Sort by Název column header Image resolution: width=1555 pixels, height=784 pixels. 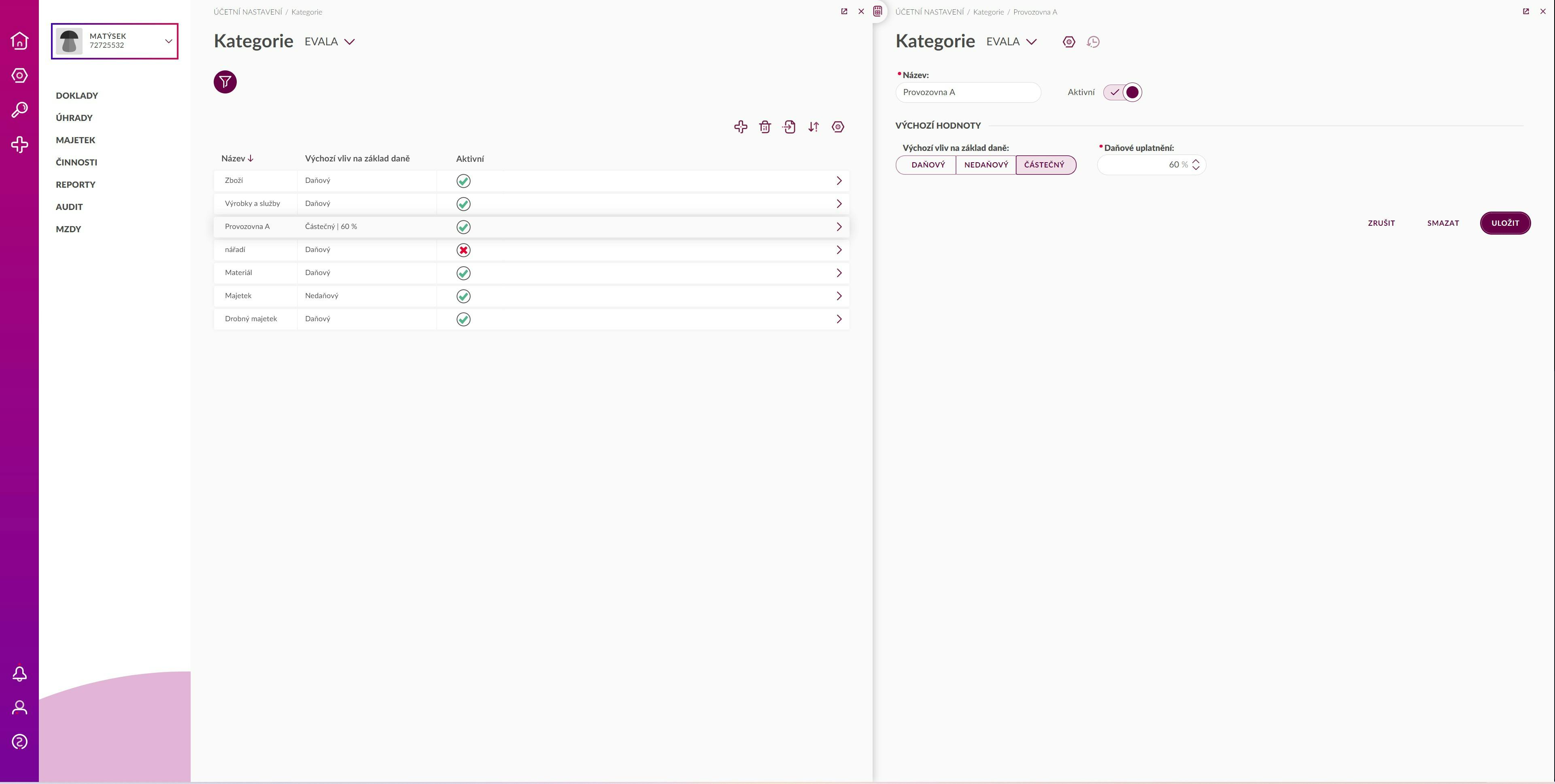coord(237,159)
